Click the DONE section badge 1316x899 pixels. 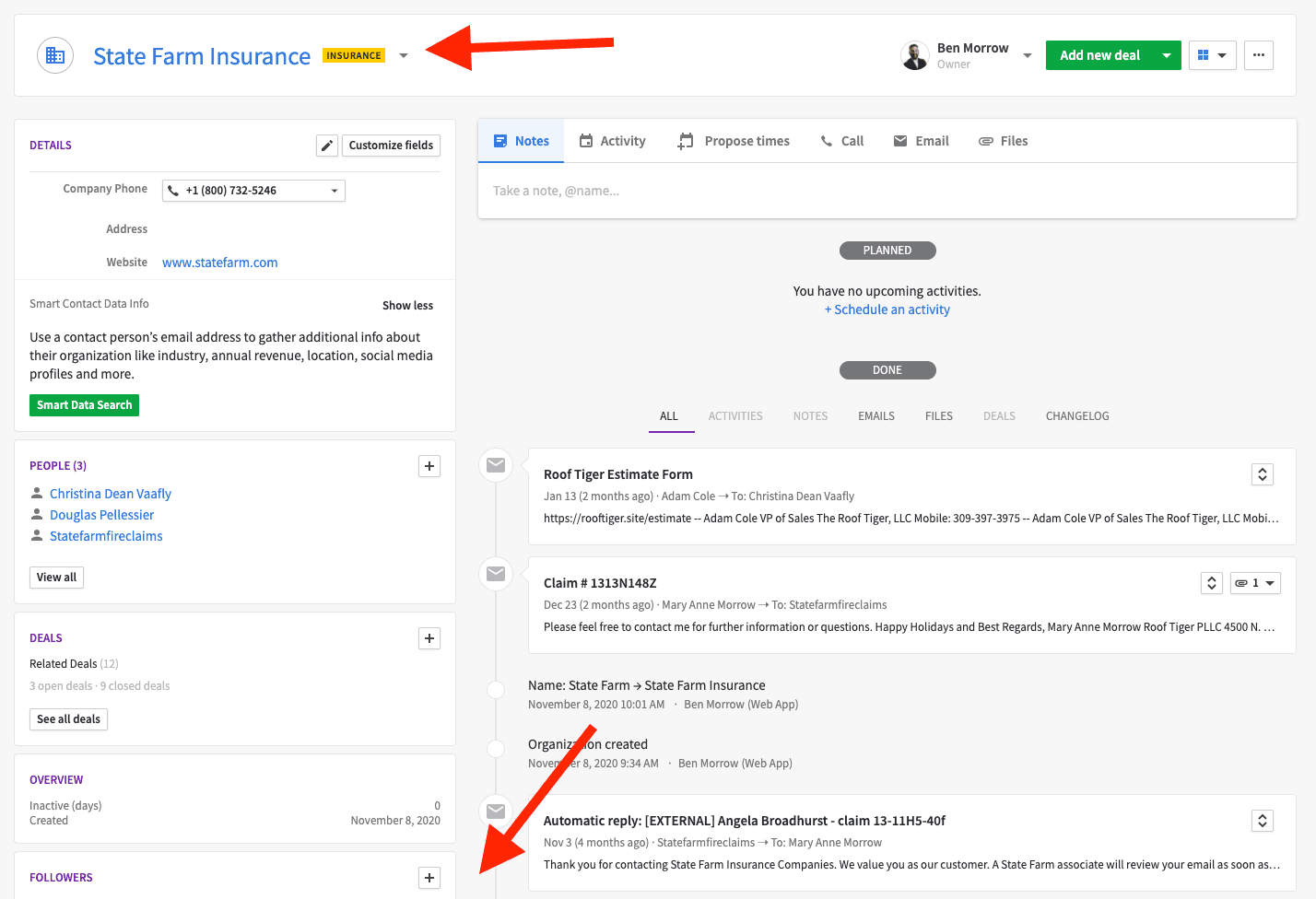point(887,370)
